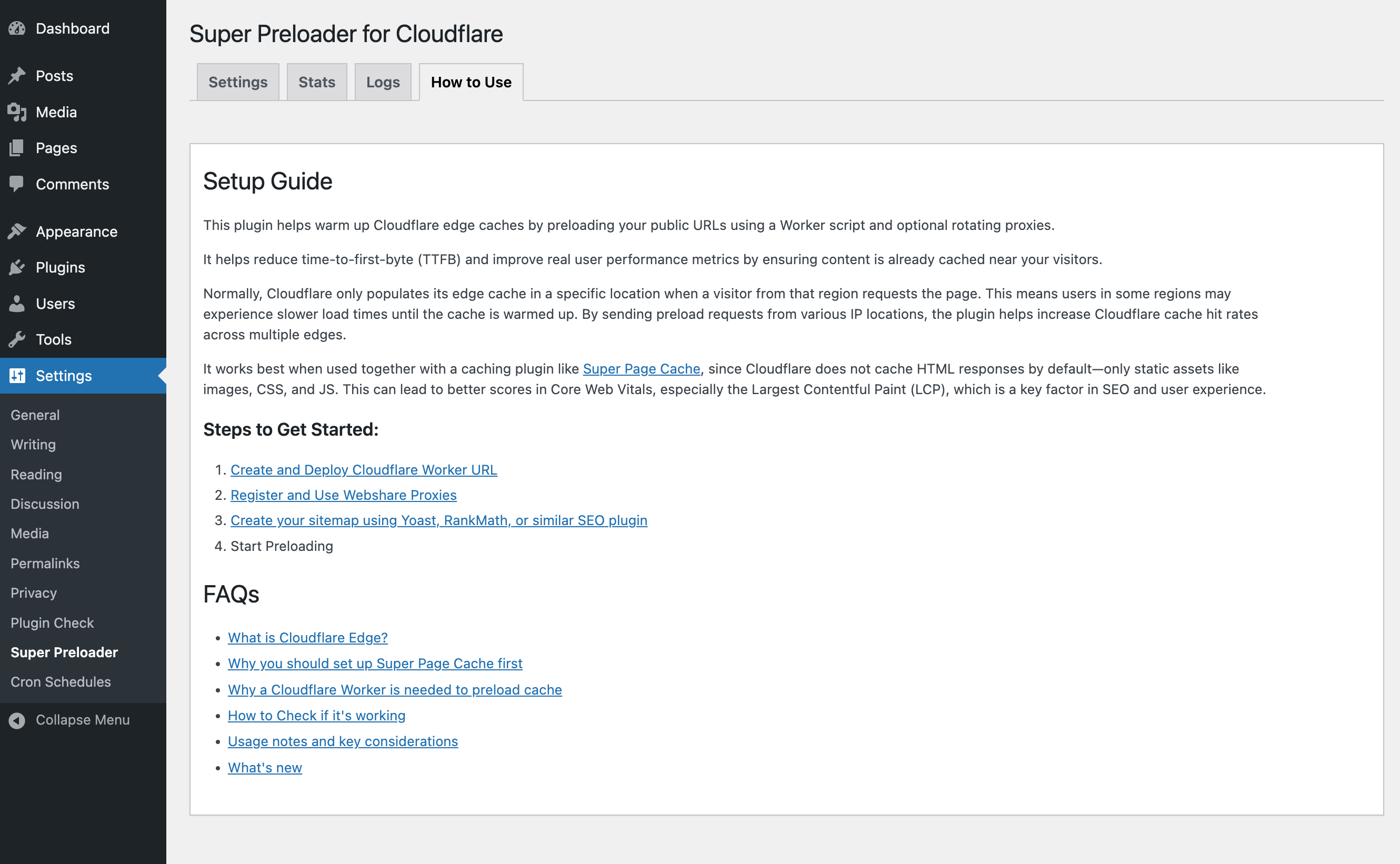Switch to the Stats tab
The image size is (1400, 864).
coord(316,82)
